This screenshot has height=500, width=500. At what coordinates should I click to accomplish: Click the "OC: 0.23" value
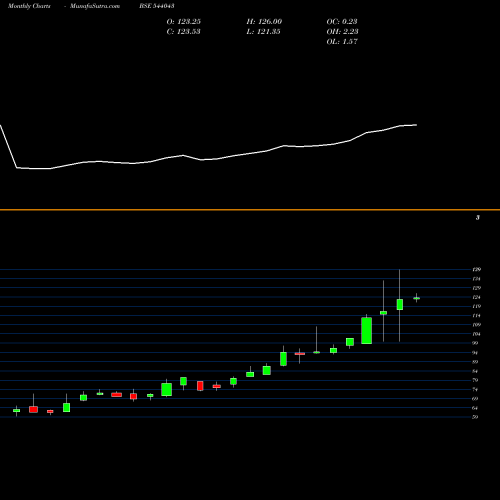point(342,22)
